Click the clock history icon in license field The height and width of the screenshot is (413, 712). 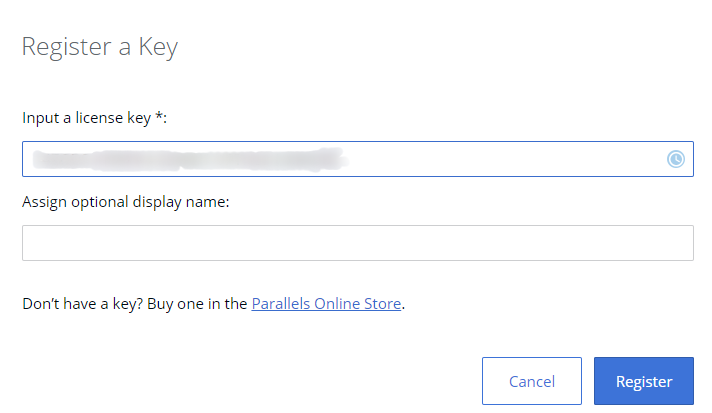[676, 159]
